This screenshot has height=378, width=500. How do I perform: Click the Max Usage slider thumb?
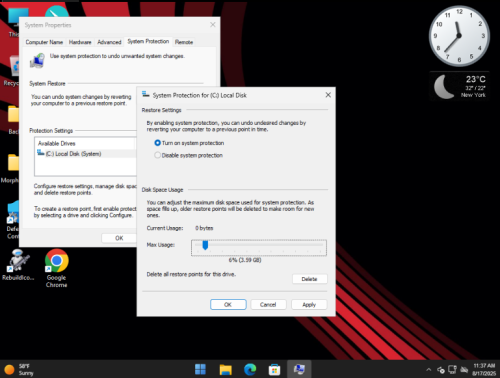coord(205,245)
